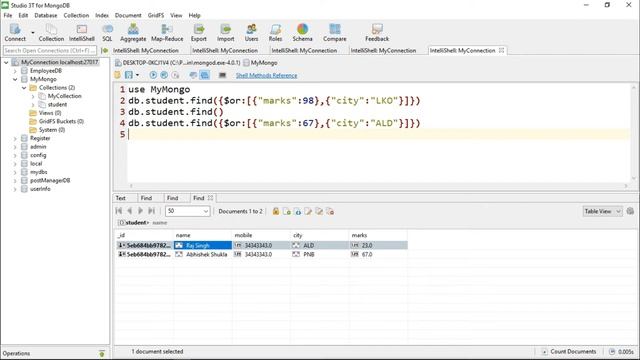The height and width of the screenshot is (360, 640).
Task: Click the add document icon
Action: coord(287,211)
